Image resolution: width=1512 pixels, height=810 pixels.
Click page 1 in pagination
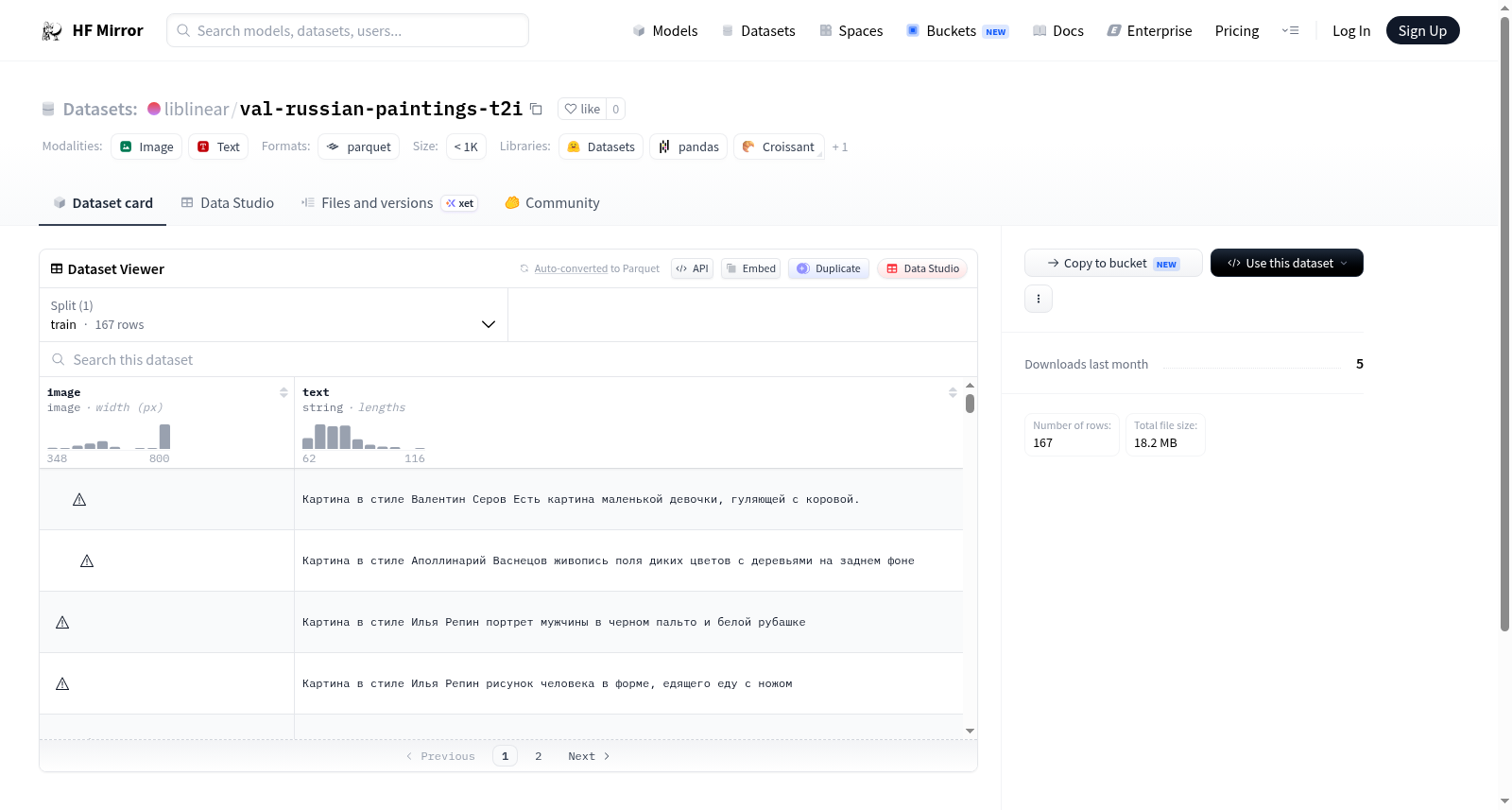tap(505, 756)
